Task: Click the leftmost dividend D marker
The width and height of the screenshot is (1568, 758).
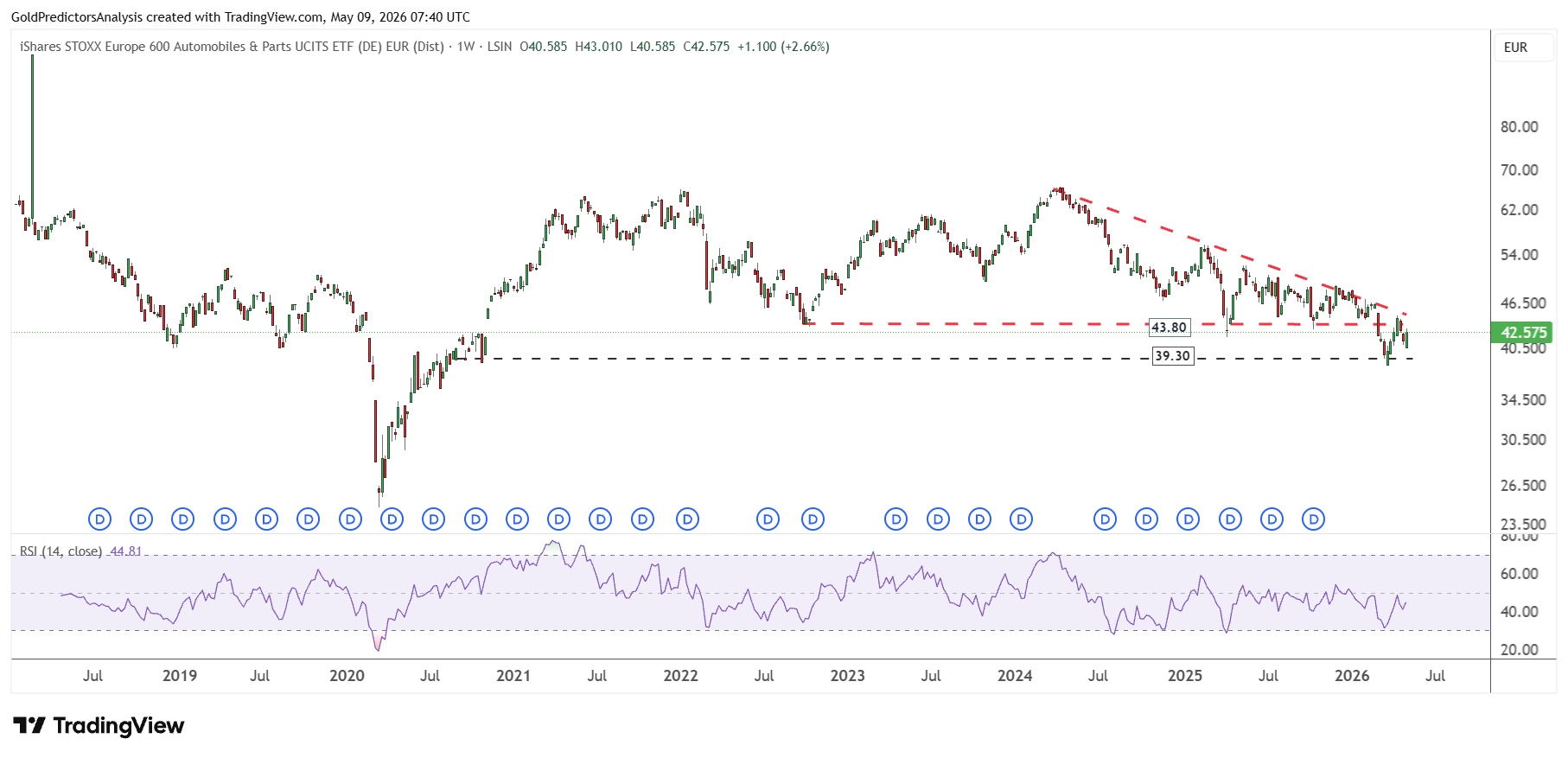Action: (x=99, y=519)
